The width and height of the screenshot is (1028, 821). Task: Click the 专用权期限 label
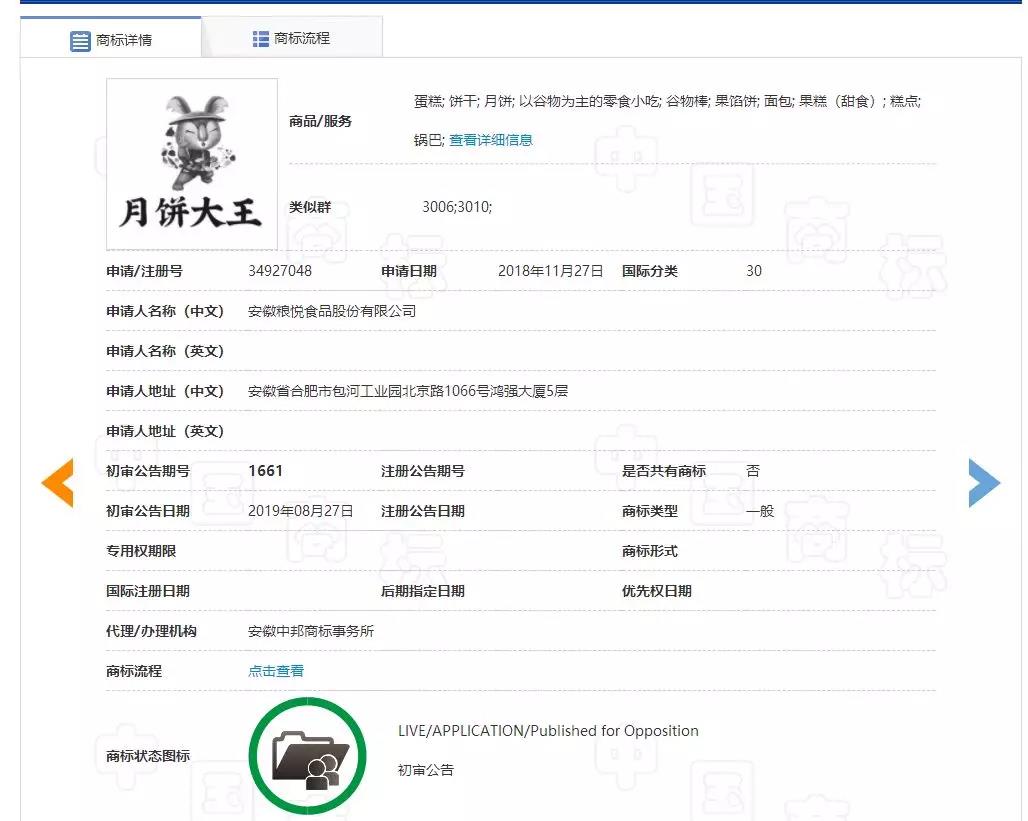coord(141,551)
